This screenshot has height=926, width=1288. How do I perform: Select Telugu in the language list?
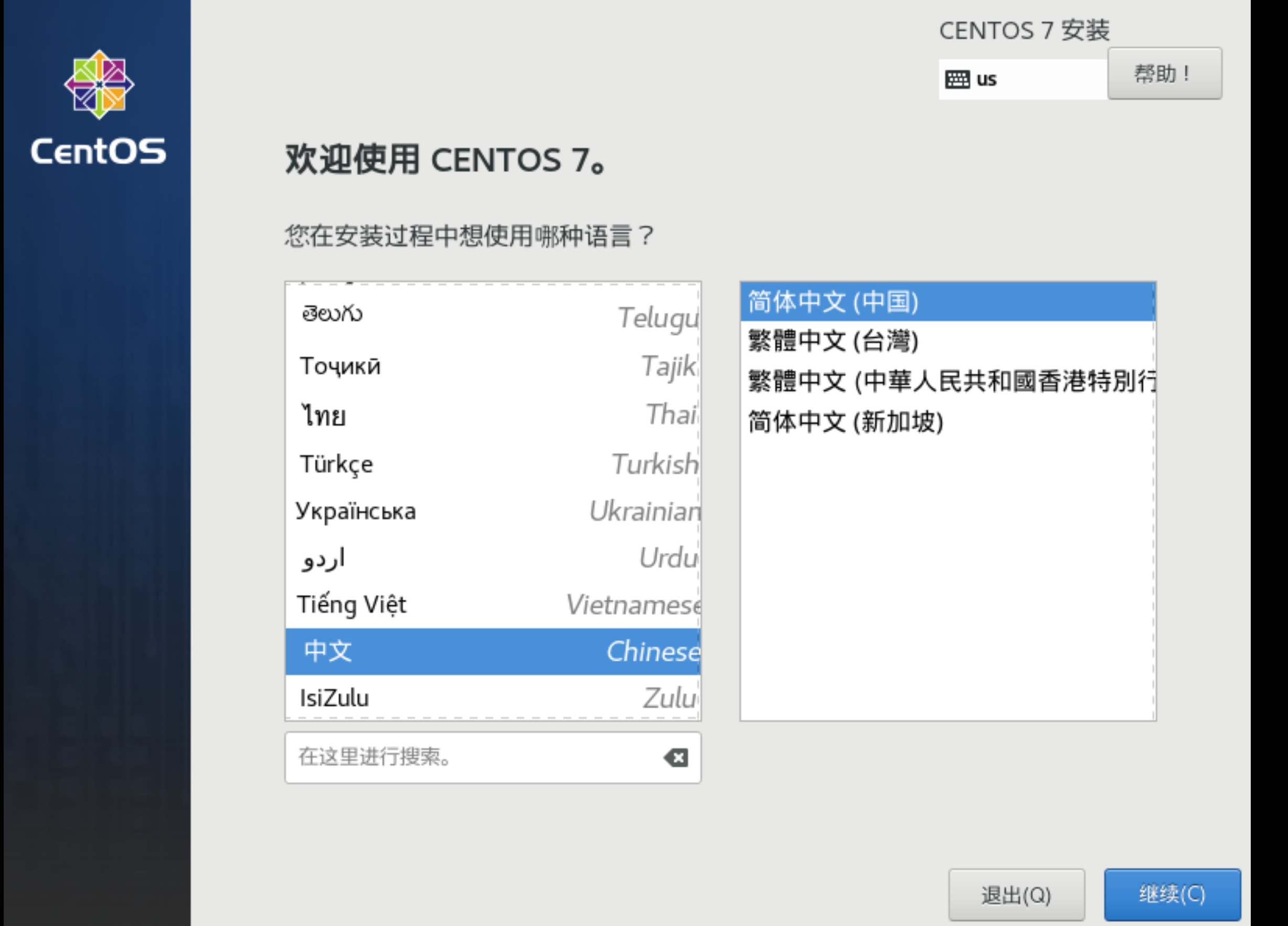[x=493, y=316]
